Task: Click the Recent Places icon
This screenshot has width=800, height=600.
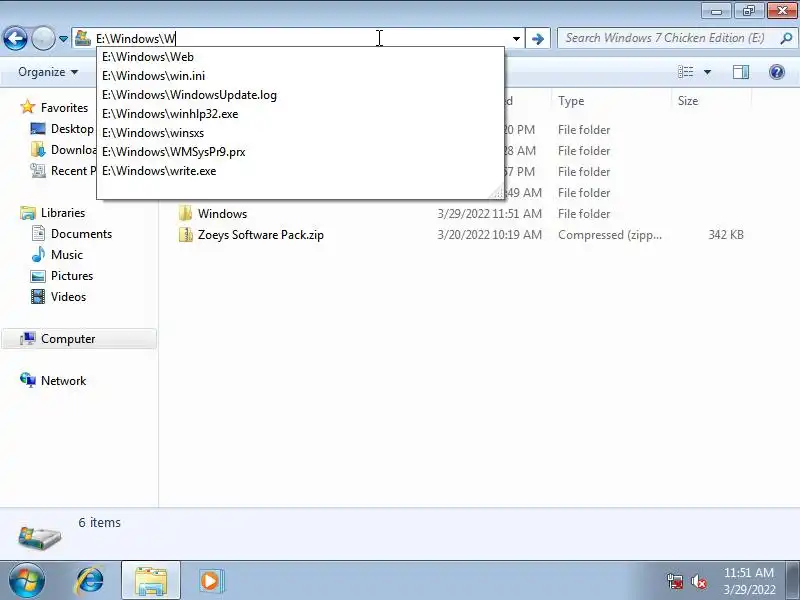Action: coord(38,170)
